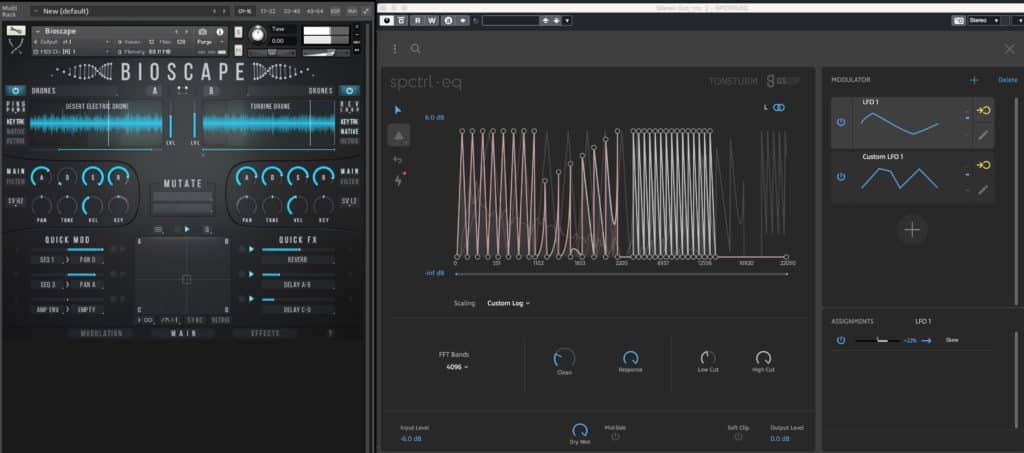This screenshot has width=1024, height=453.
Task: Open the REVERB quick FX dropdown
Action: 298,260
